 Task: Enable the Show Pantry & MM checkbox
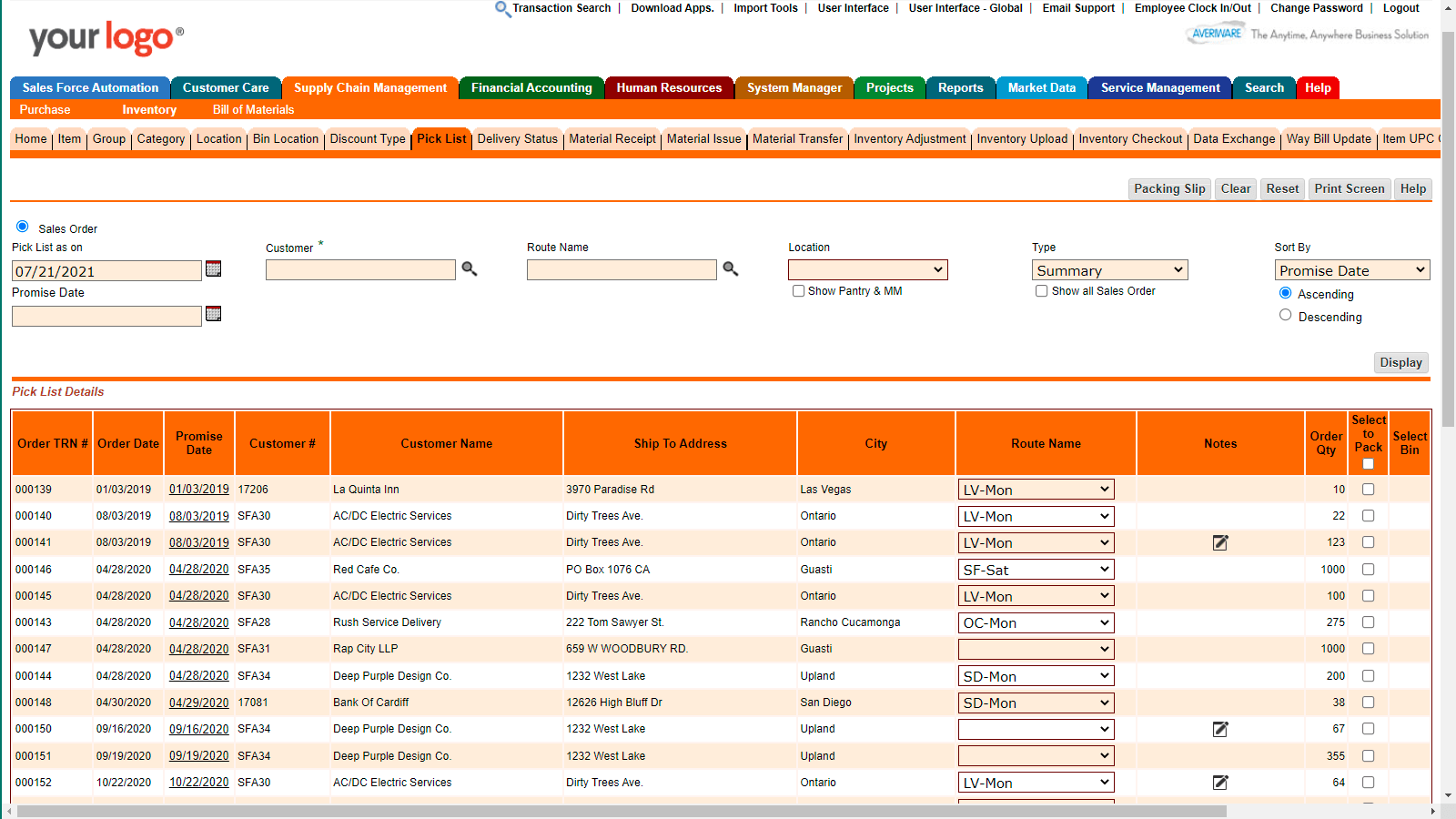pos(798,291)
